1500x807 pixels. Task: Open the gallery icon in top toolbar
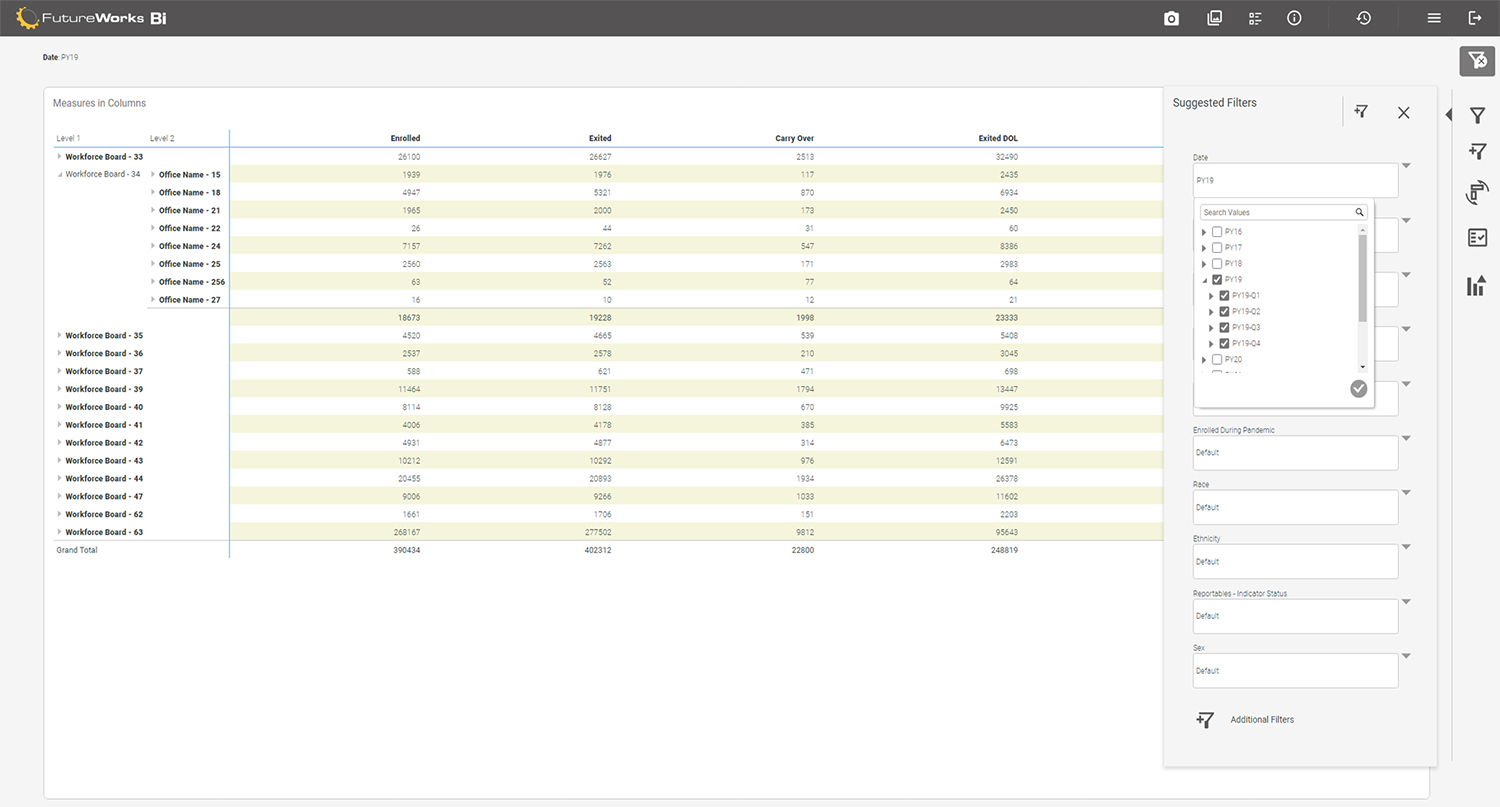[x=1214, y=18]
